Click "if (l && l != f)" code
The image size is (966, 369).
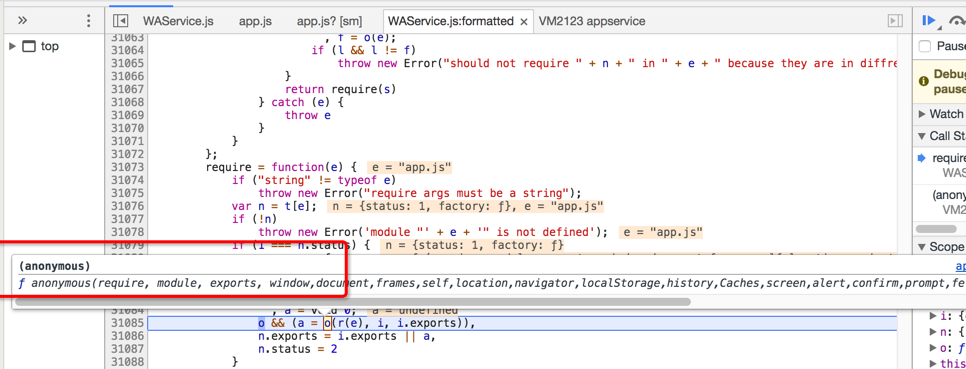click(x=364, y=50)
